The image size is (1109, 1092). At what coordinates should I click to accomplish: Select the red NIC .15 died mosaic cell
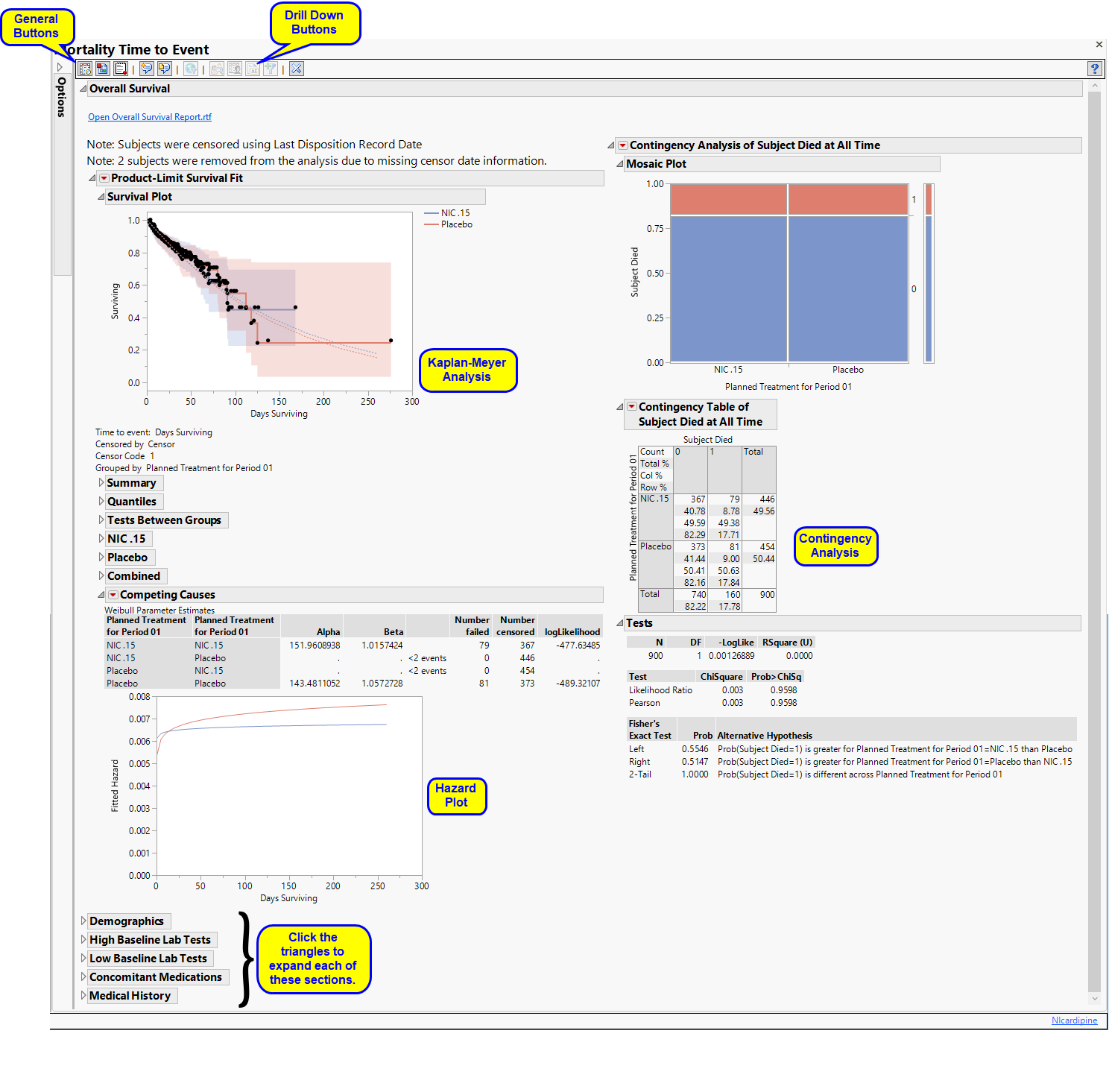pos(729,200)
